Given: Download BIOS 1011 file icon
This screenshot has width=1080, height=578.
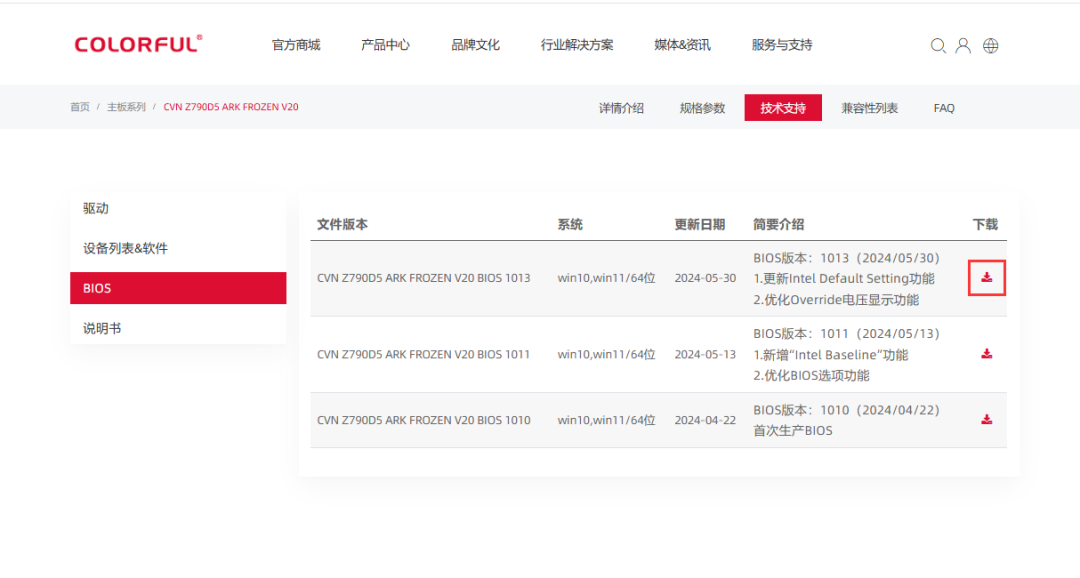Looking at the screenshot, I should (x=986, y=354).
